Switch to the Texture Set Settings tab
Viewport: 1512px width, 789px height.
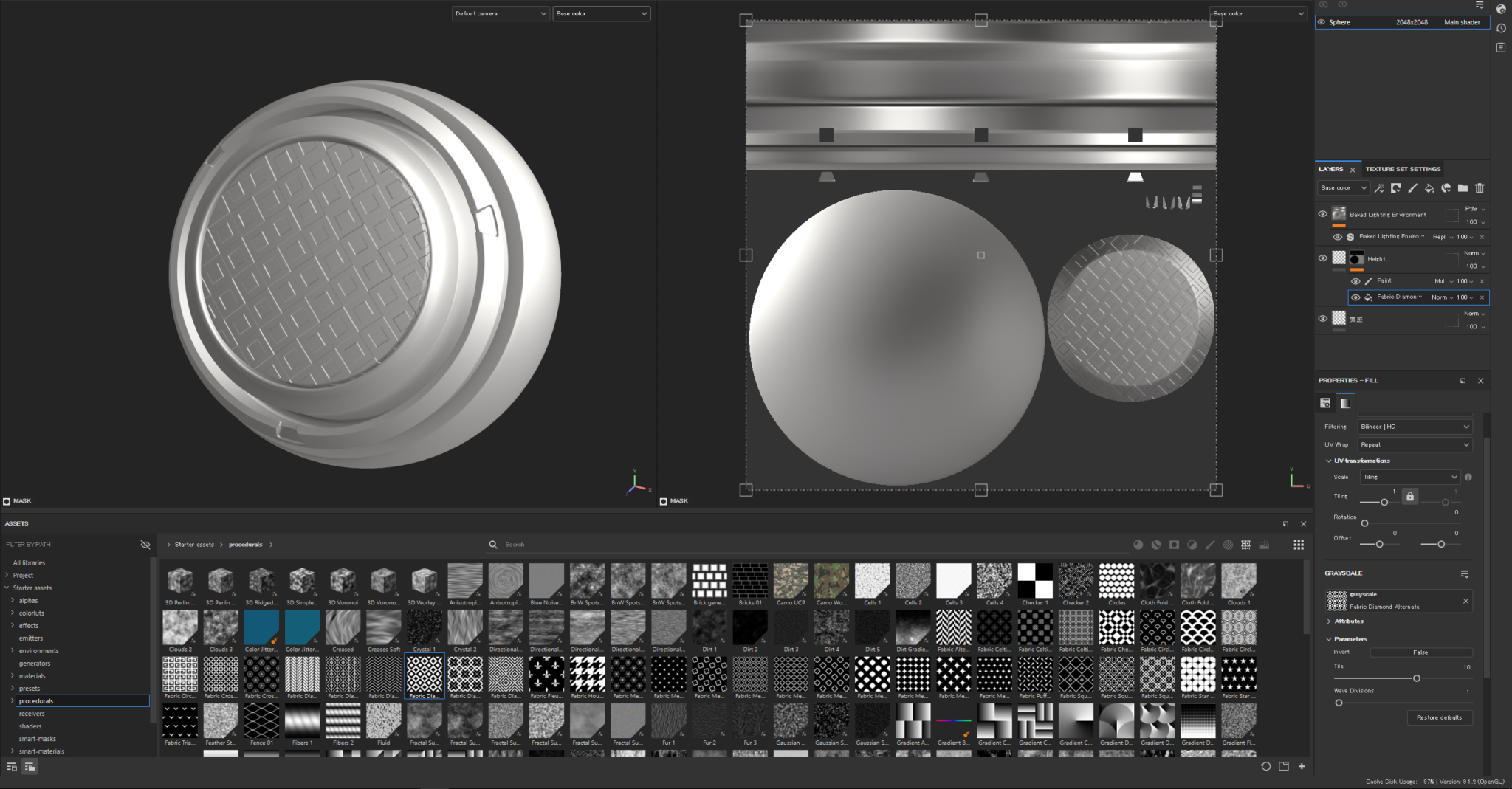[x=1403, y=168]
